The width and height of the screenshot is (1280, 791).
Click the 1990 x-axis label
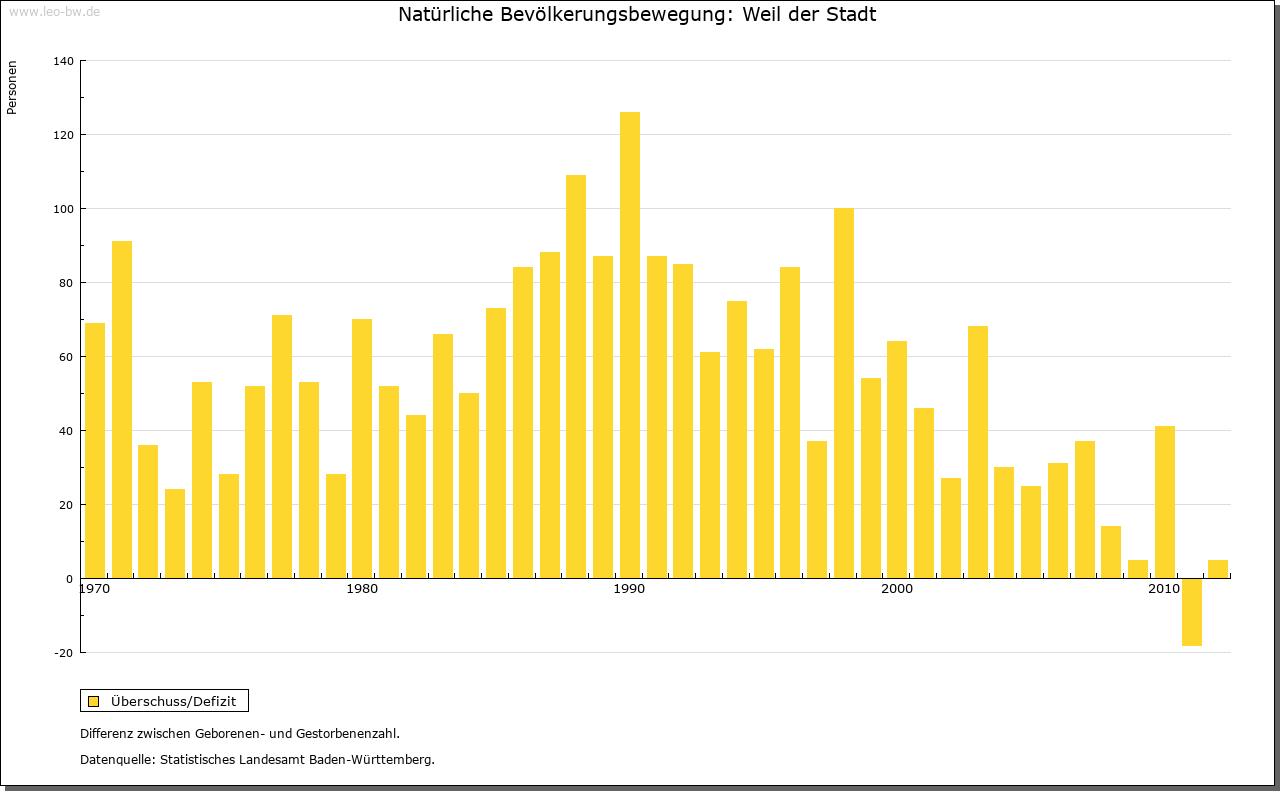(629, 589)
